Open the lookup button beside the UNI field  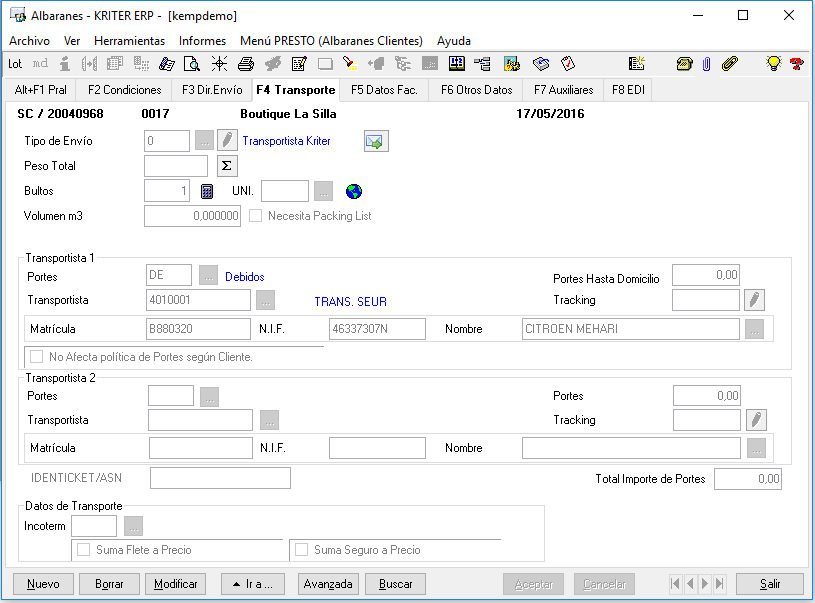[323, 191]
